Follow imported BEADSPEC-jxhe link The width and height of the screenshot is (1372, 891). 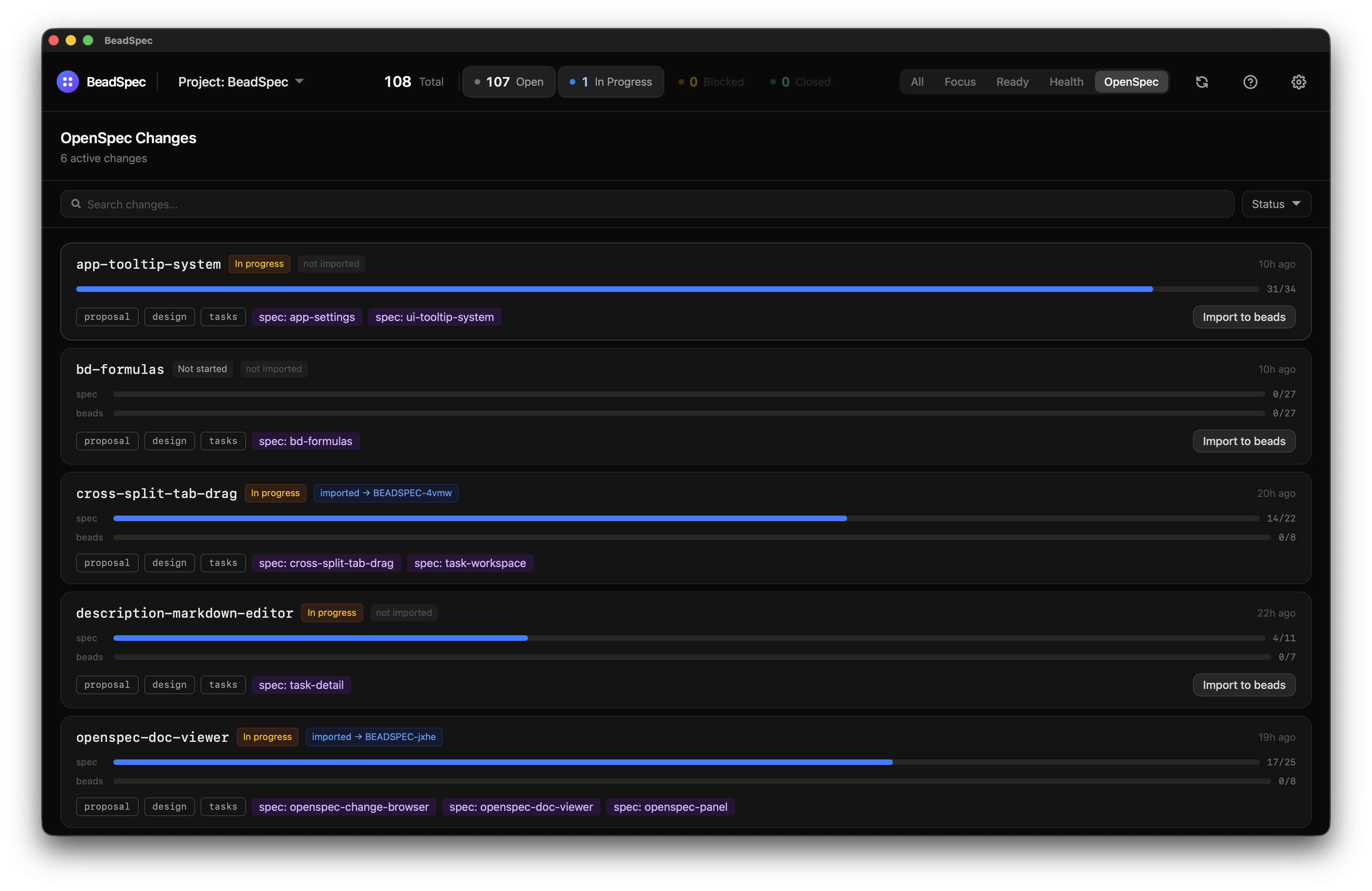click(x=374, y=737)
